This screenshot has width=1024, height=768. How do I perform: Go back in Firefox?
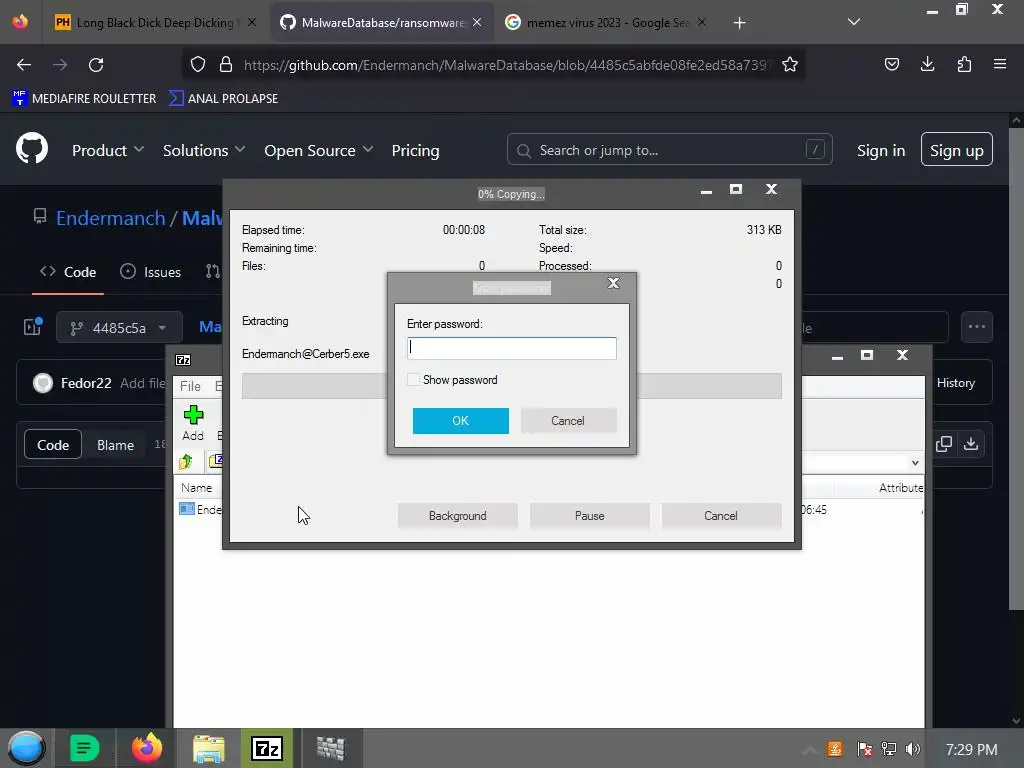(x=24, y=64)
